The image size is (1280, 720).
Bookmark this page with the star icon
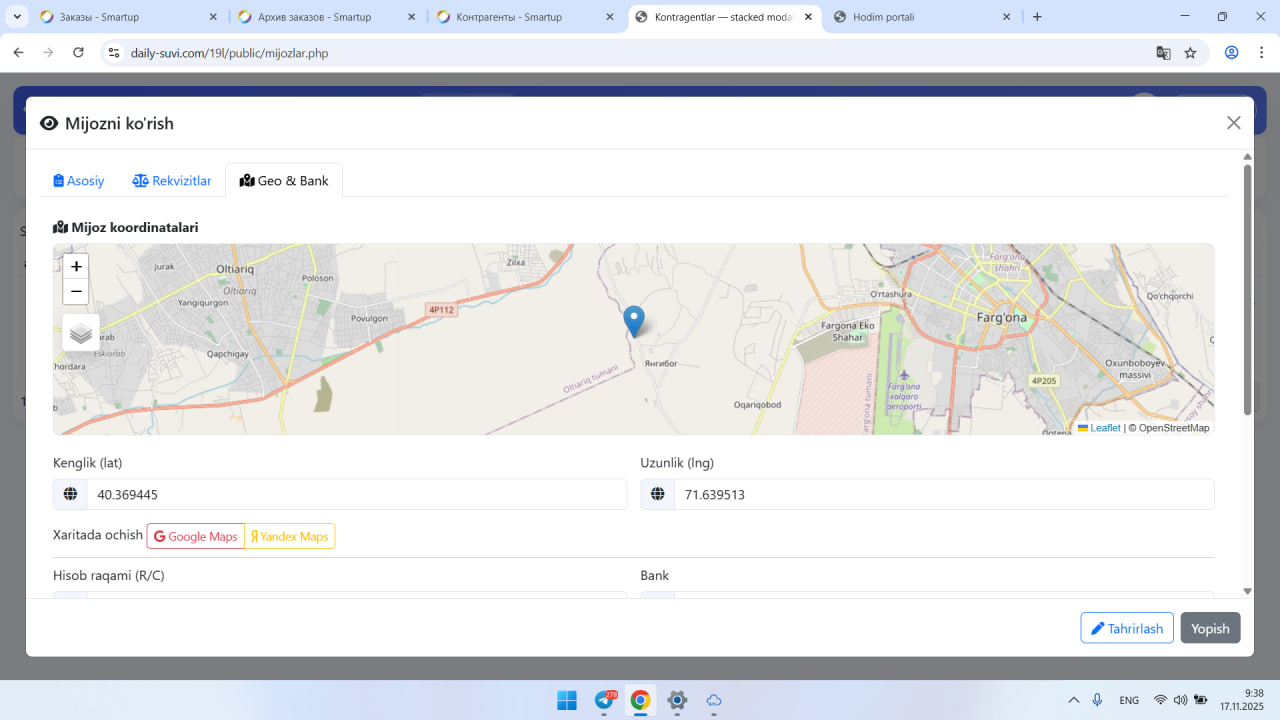click(x=1190, y=53)
